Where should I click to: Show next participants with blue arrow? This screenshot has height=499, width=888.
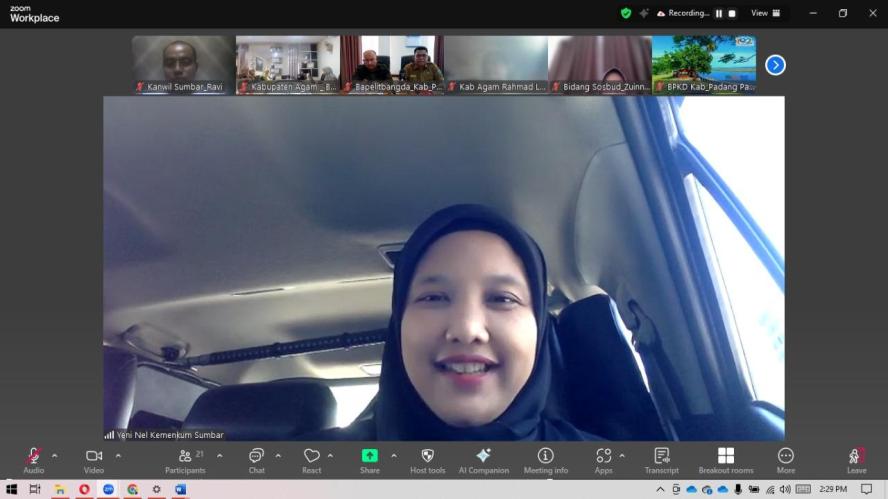(775, 65)
